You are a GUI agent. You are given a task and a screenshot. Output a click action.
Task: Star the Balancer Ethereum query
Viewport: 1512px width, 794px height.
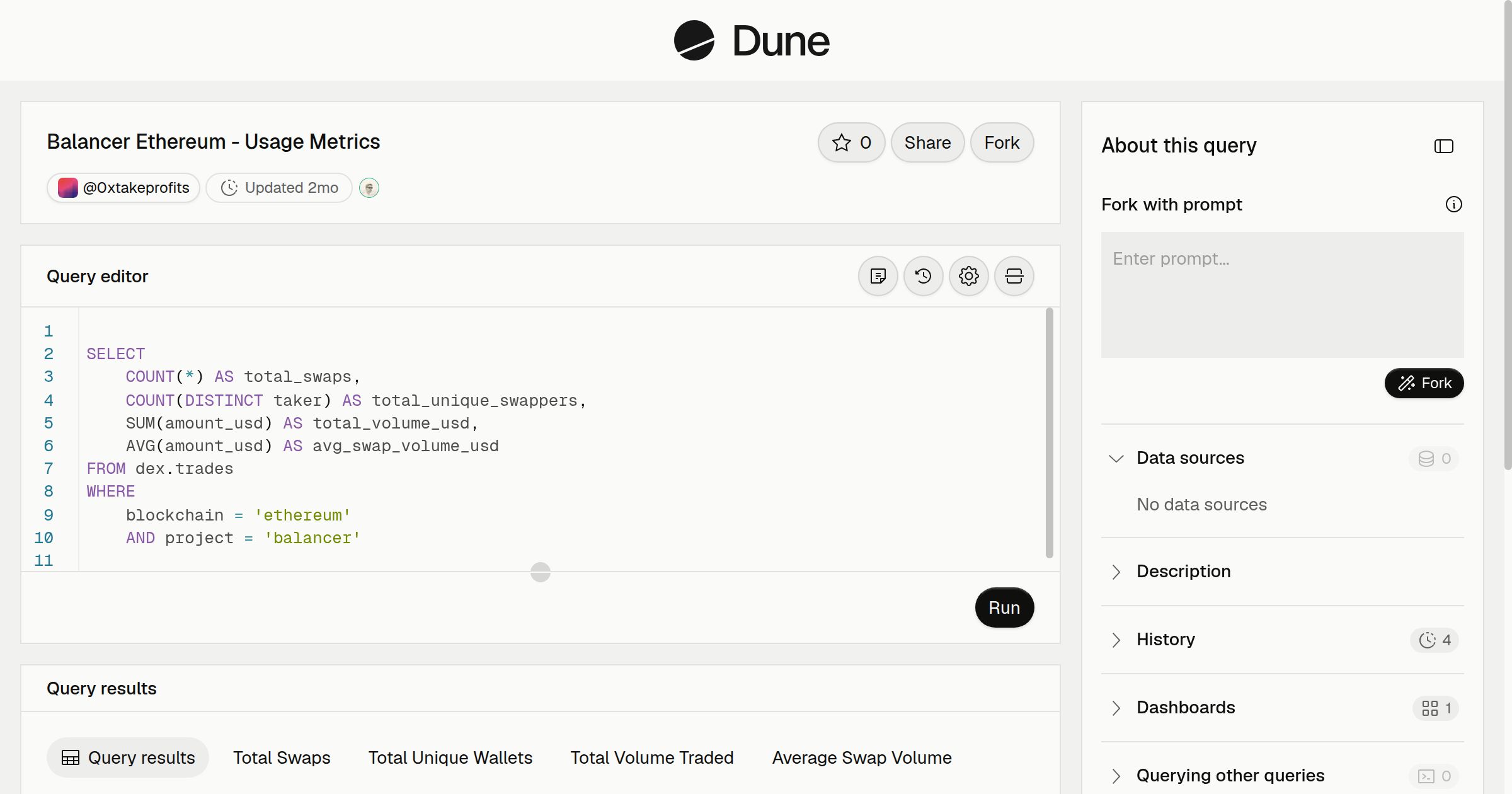click(x=852, y=142)
